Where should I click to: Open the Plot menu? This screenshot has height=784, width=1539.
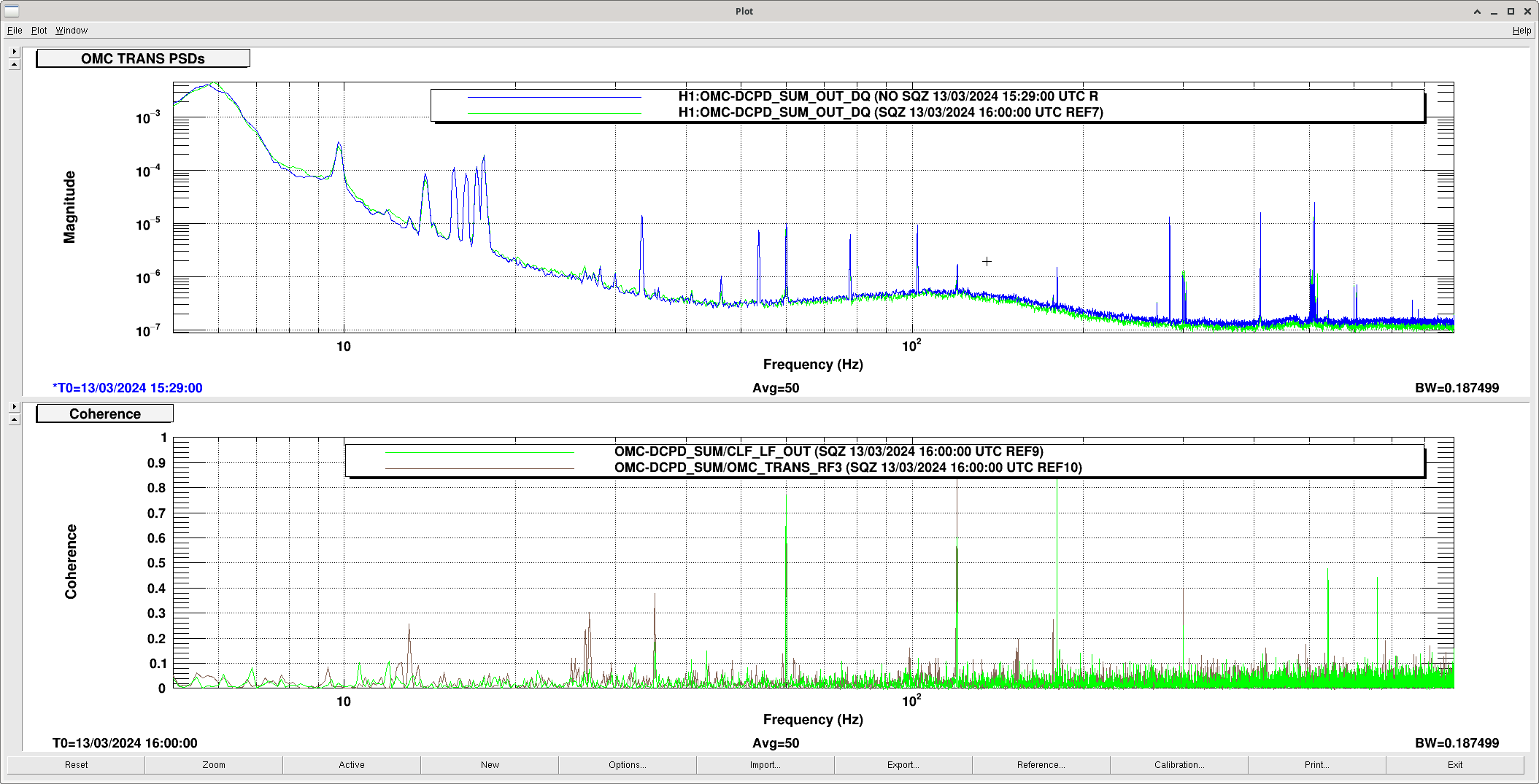tap(39, 31)
